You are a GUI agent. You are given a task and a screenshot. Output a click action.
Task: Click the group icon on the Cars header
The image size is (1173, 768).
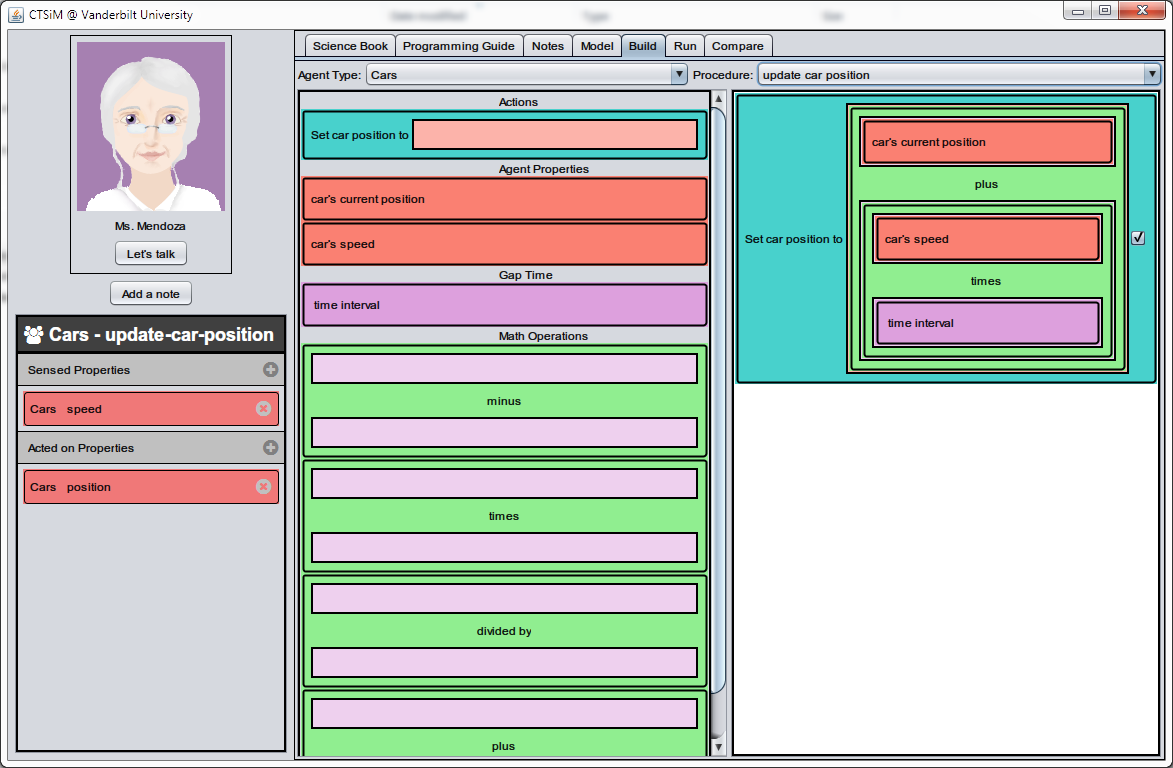click(x=33, y=333)
